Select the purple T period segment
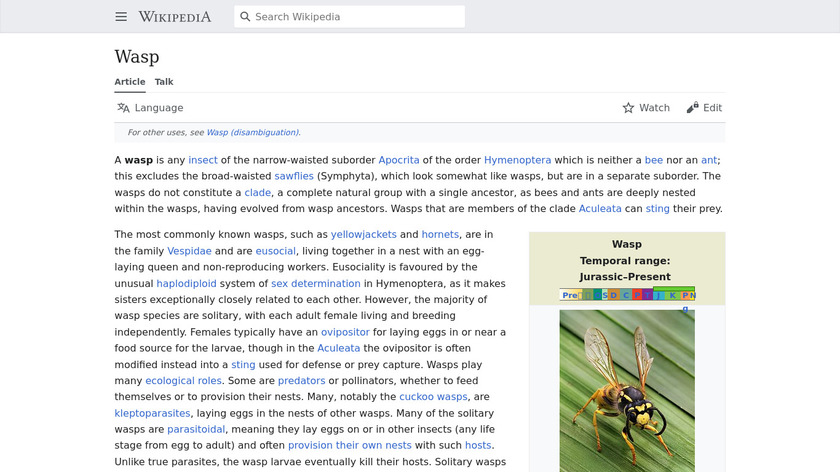Viewport: 840px width, 472px height. 648,295
